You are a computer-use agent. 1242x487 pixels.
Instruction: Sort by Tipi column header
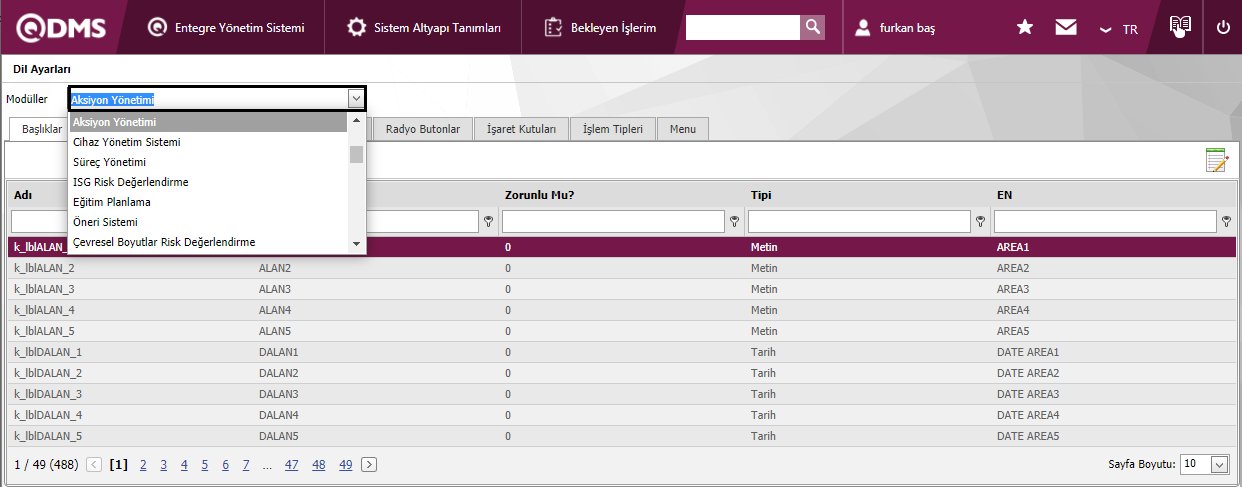coord(760,194)
